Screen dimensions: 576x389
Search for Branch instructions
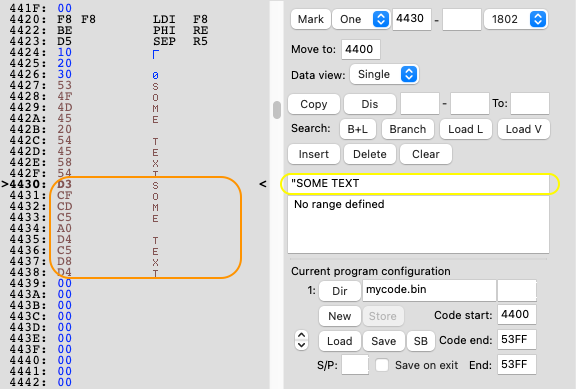click(408, 129)
